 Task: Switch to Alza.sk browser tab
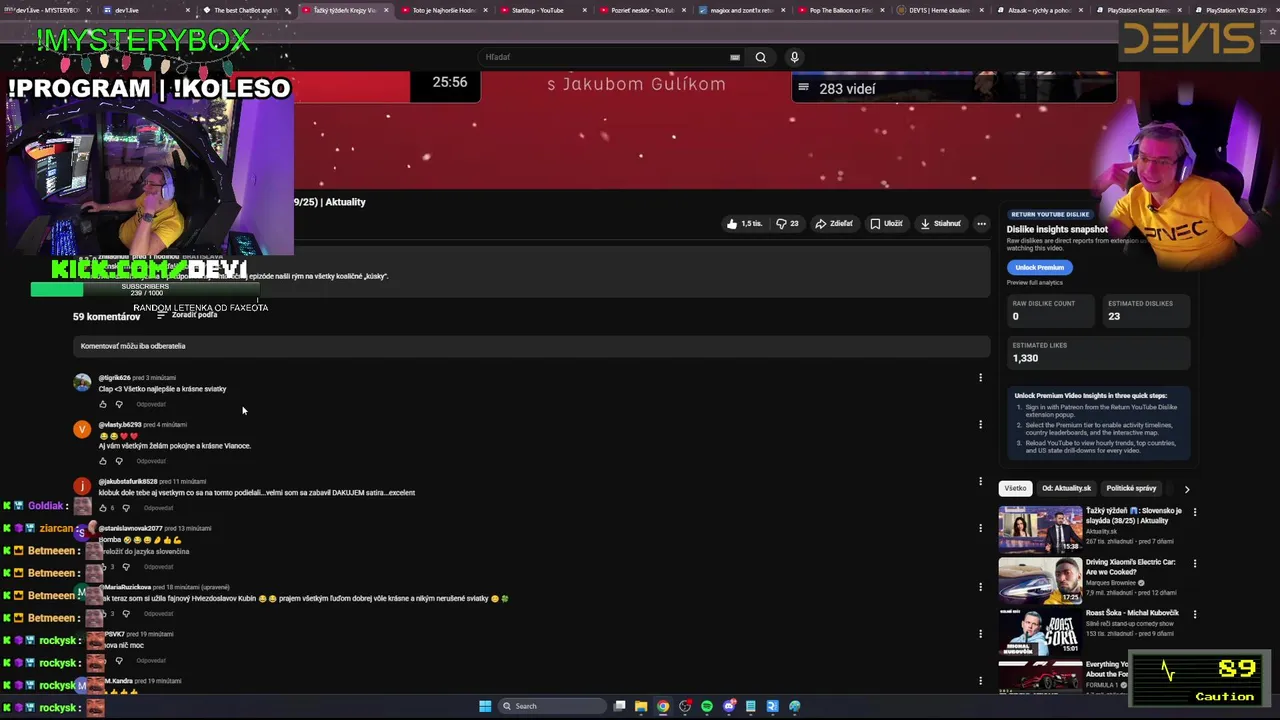pos(1038,10)
